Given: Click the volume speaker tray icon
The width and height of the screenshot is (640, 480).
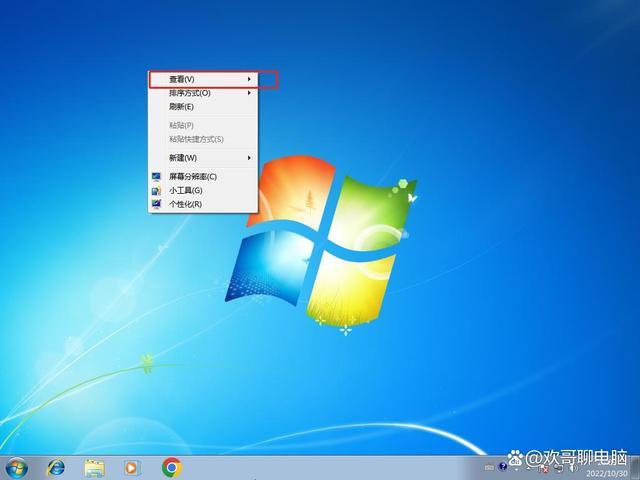Looking at the screenshot, I should point(573,468).
